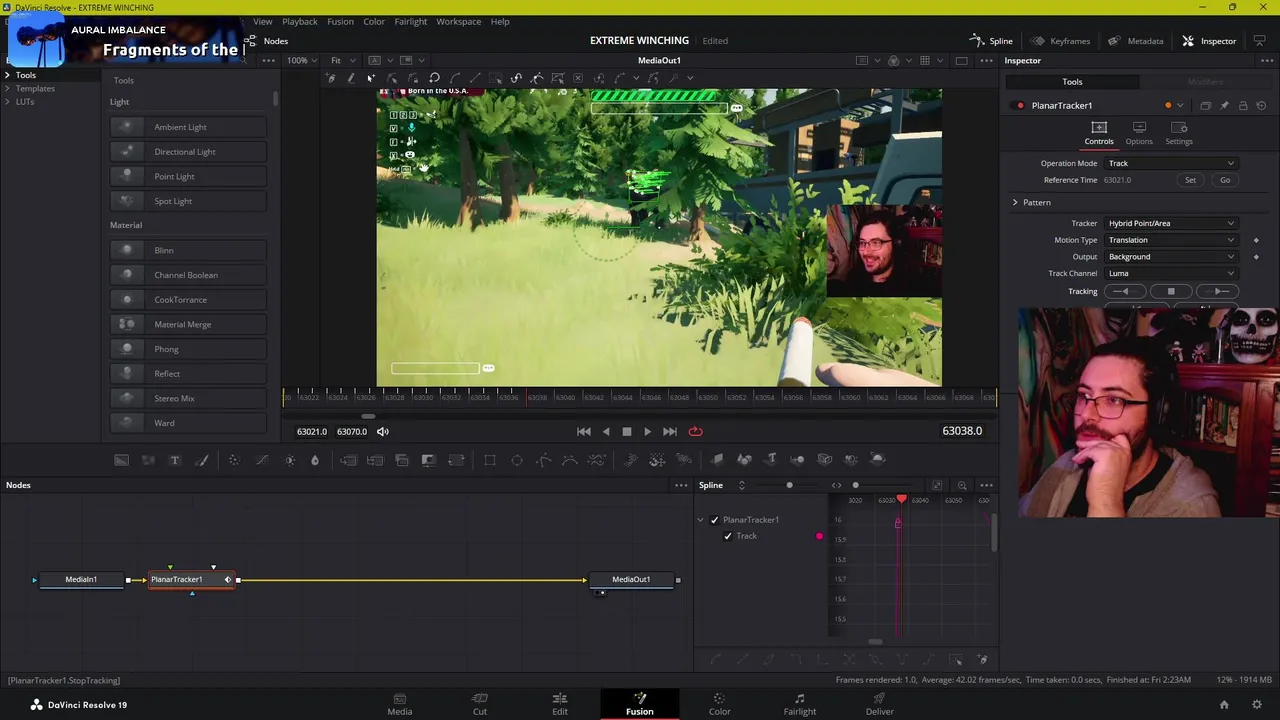
Task: Play forward in the viewer
Action: tap(647, 431)
